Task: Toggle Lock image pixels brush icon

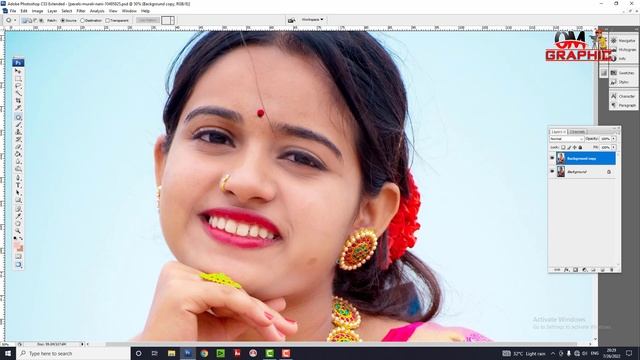Action: [569, 147]
